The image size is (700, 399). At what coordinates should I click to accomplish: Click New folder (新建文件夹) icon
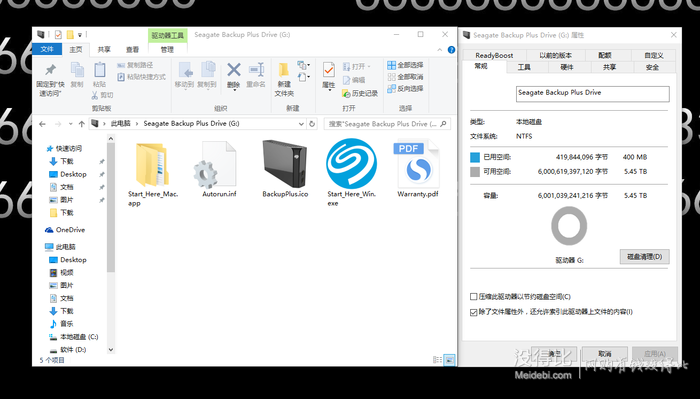click(x=284, y=70)
